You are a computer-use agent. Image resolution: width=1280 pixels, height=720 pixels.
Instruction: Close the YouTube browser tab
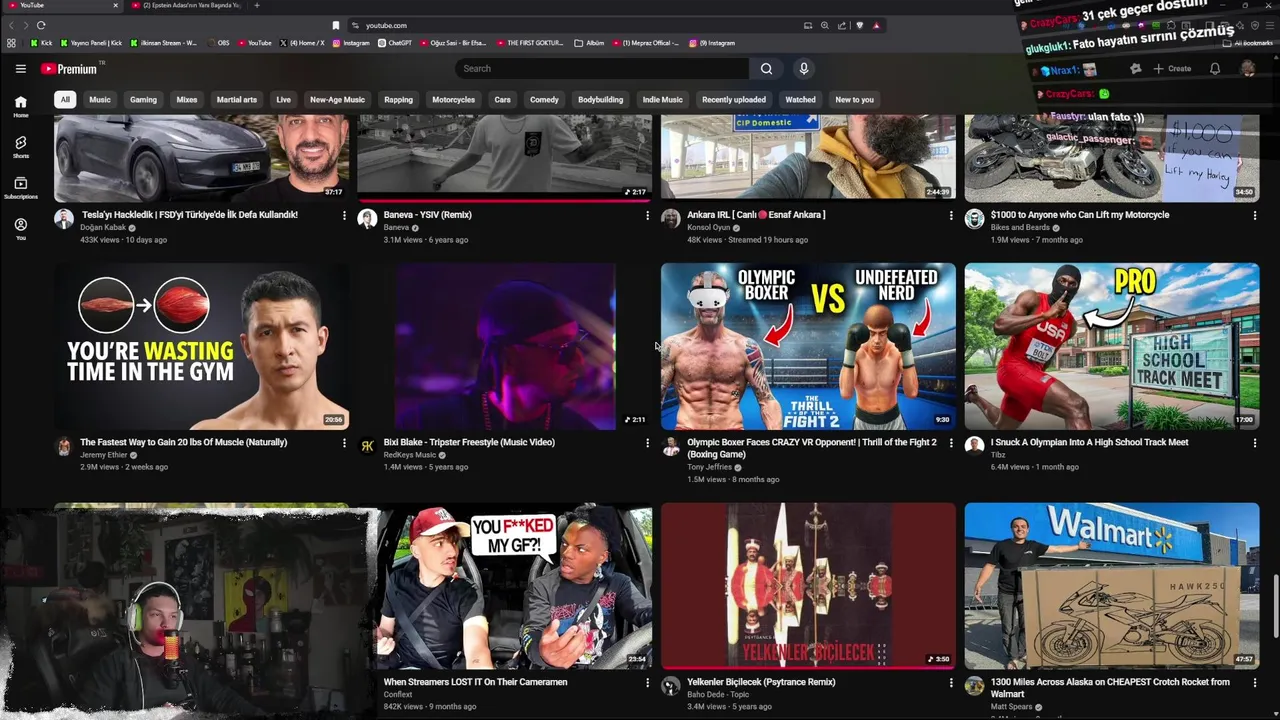[115, 5]
